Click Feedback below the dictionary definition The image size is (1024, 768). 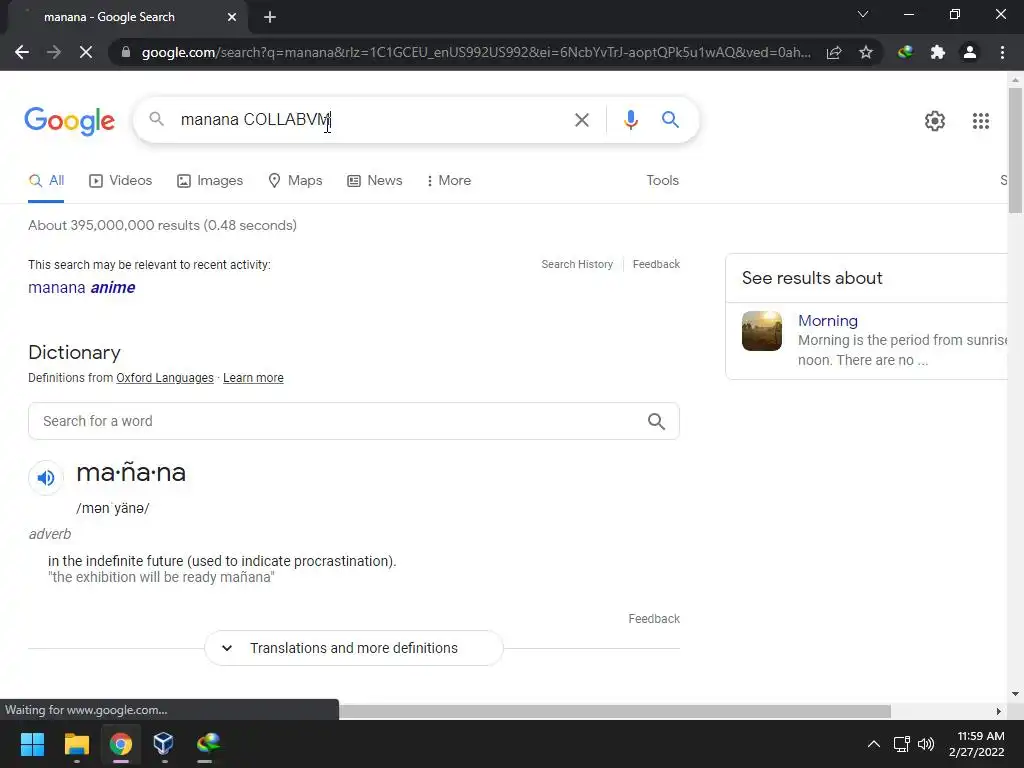point(654,619)
